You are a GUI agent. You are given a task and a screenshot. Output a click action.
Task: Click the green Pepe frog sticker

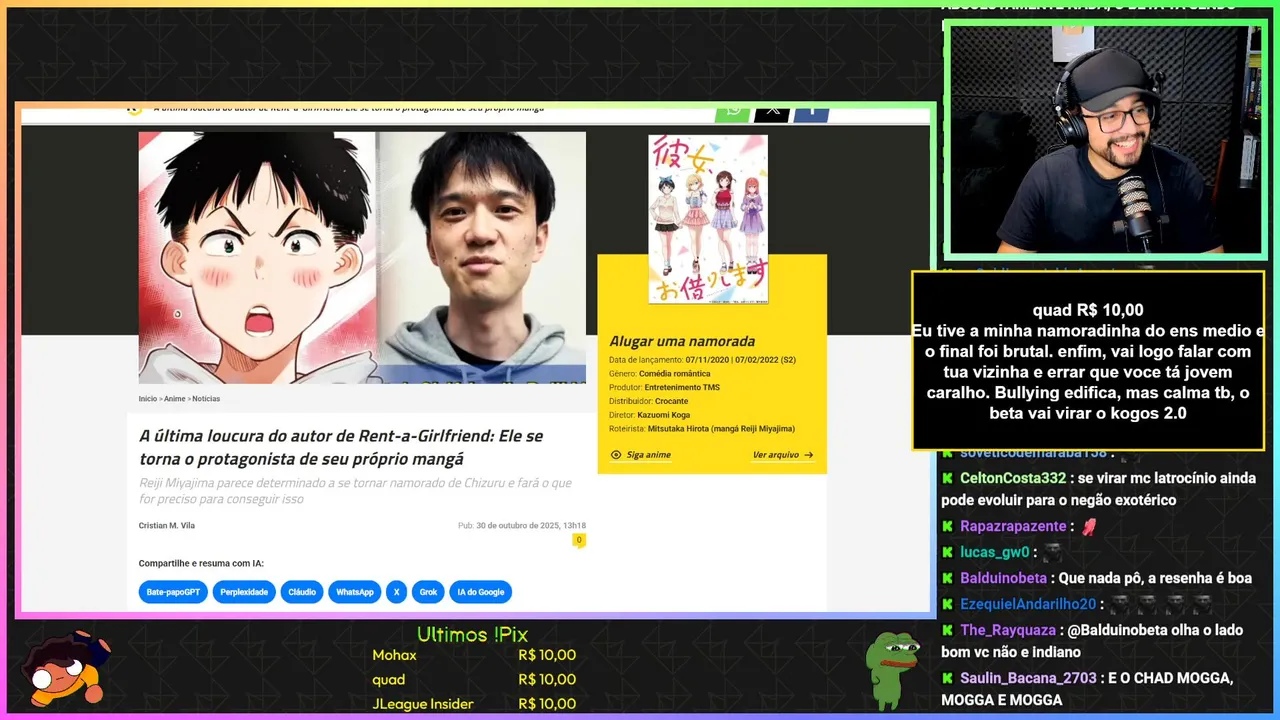(x=892, y=668)
